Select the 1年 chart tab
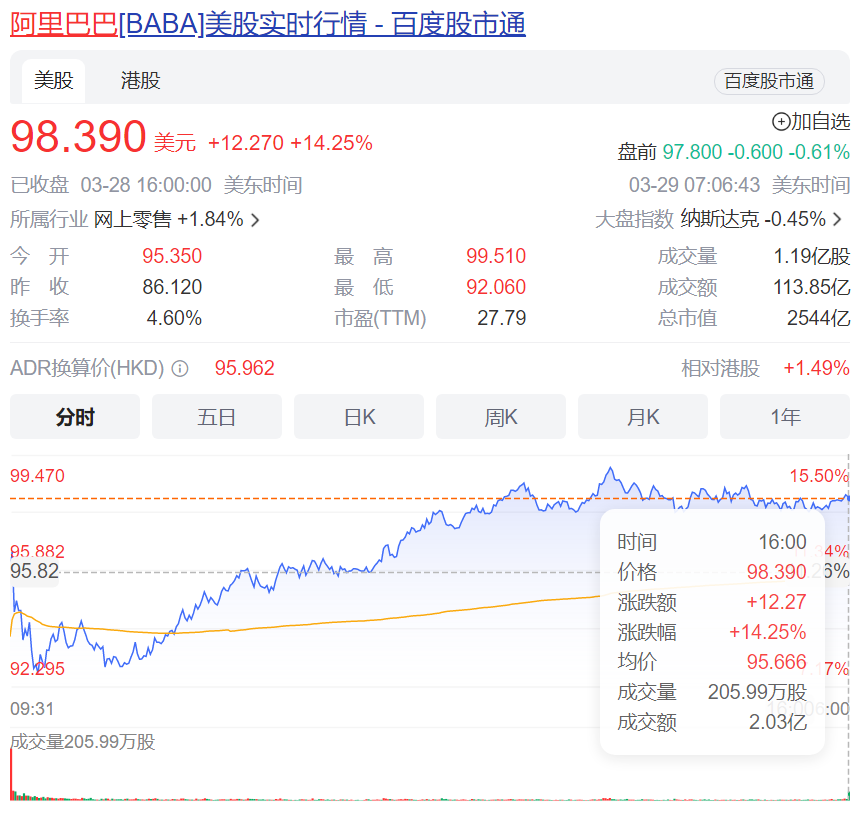Viewport: 855px width, 813px height. [x=785, y=417]
